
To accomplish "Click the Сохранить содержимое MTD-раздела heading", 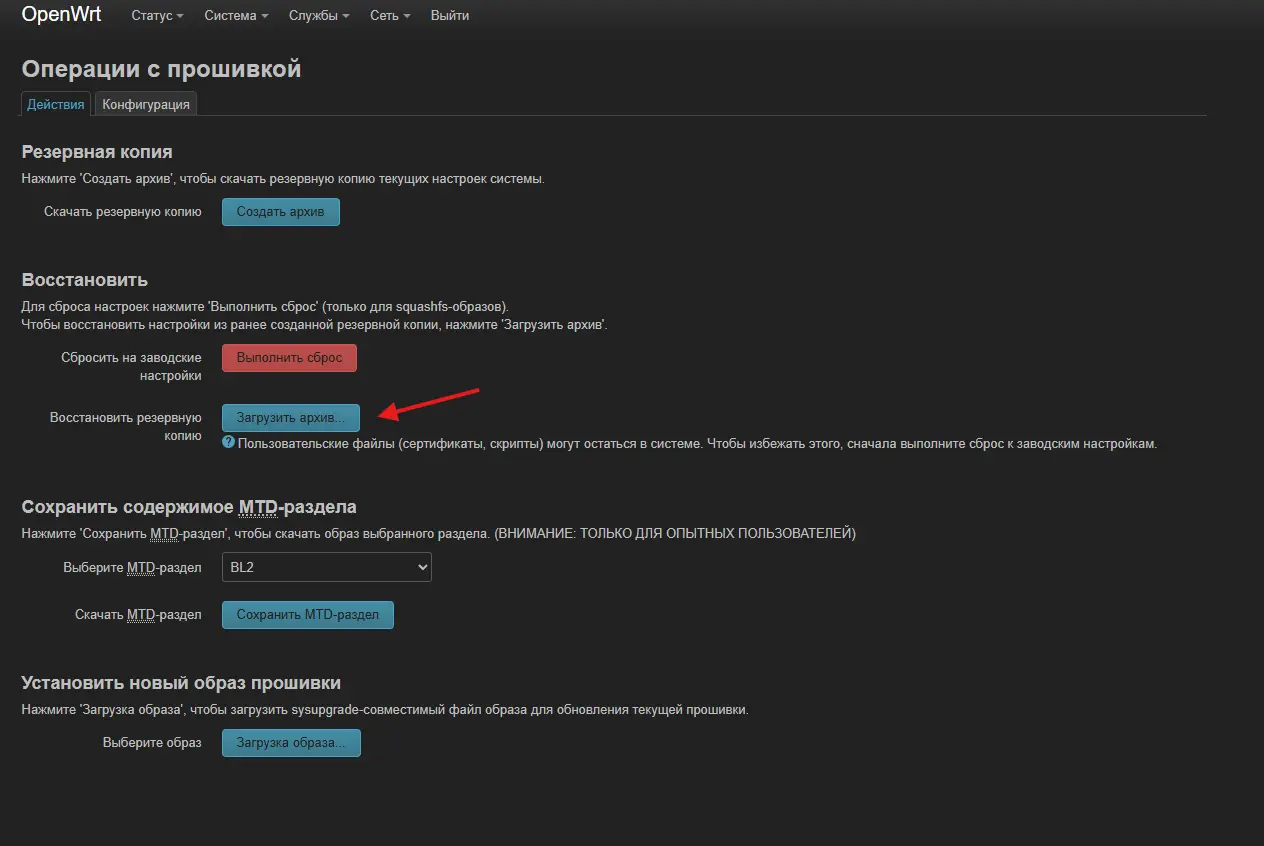I will [189, 507].
